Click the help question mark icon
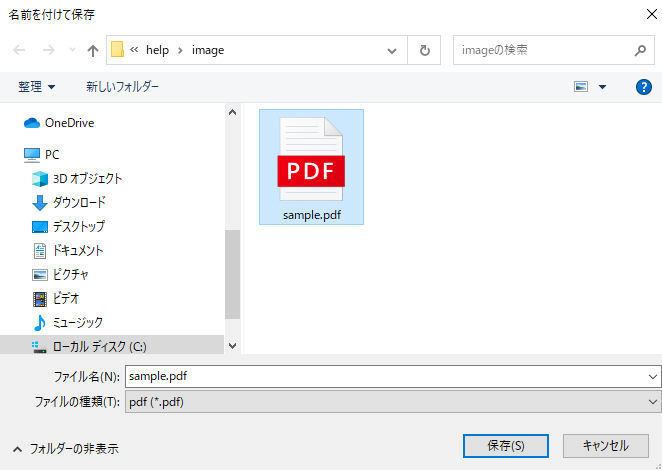662x470 pixels. click(644, 87)
